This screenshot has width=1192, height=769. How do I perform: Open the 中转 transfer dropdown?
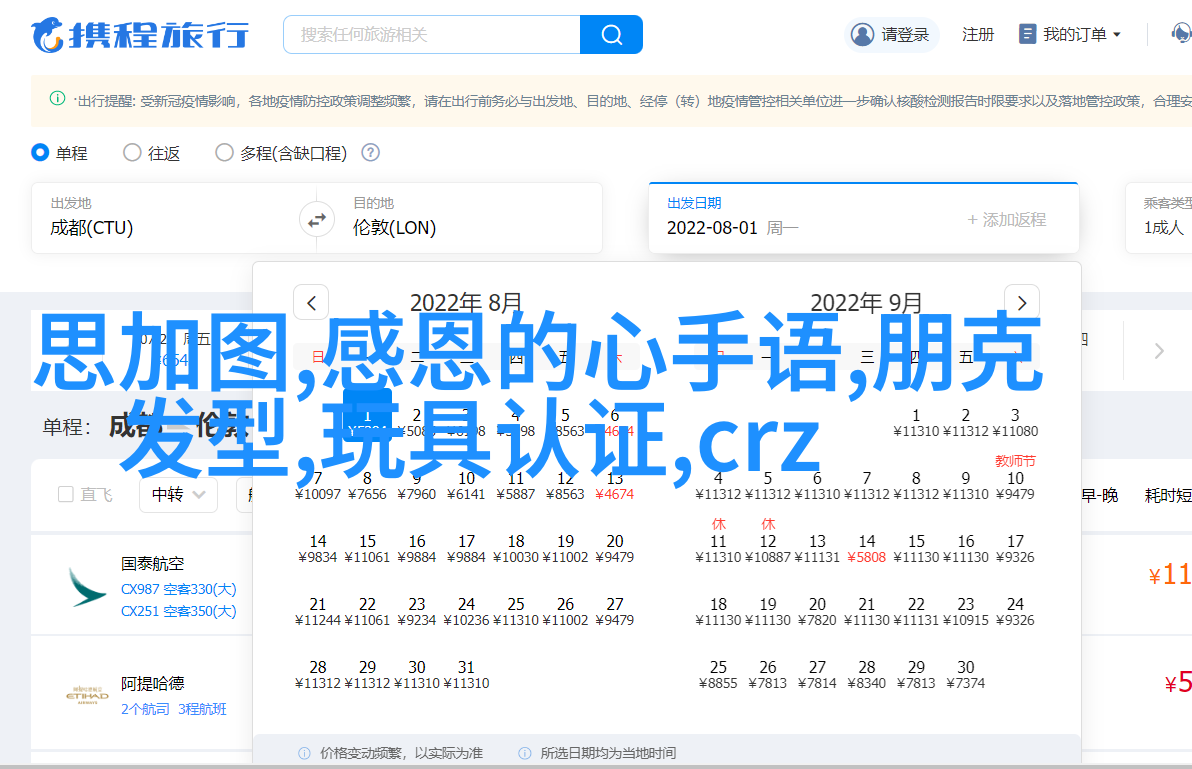tap(178, 495)
